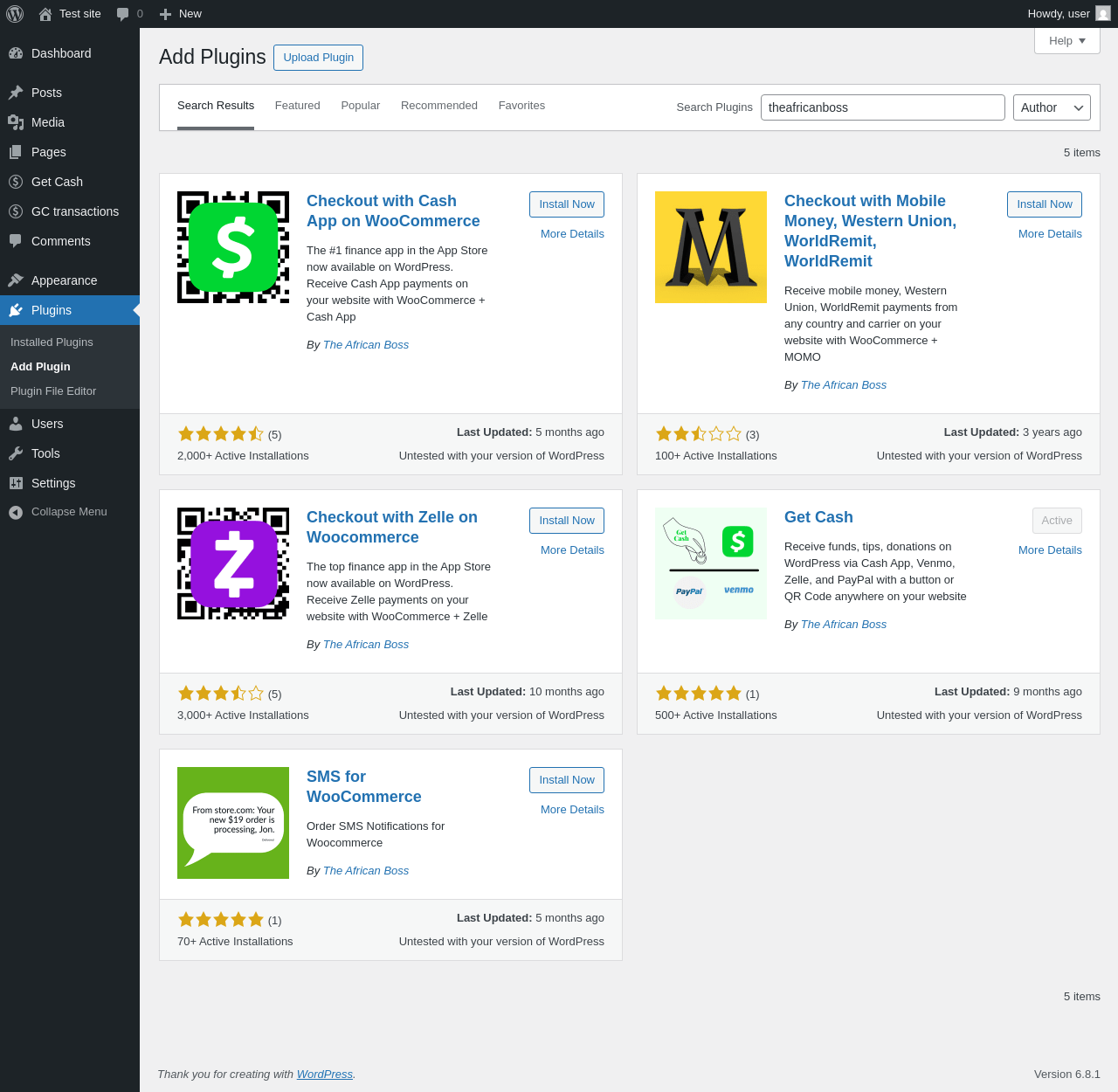The width and height of the screenshot is (1118, 1092).
Task: Click the Active button on Get Cash
Action: [1057, 521]
